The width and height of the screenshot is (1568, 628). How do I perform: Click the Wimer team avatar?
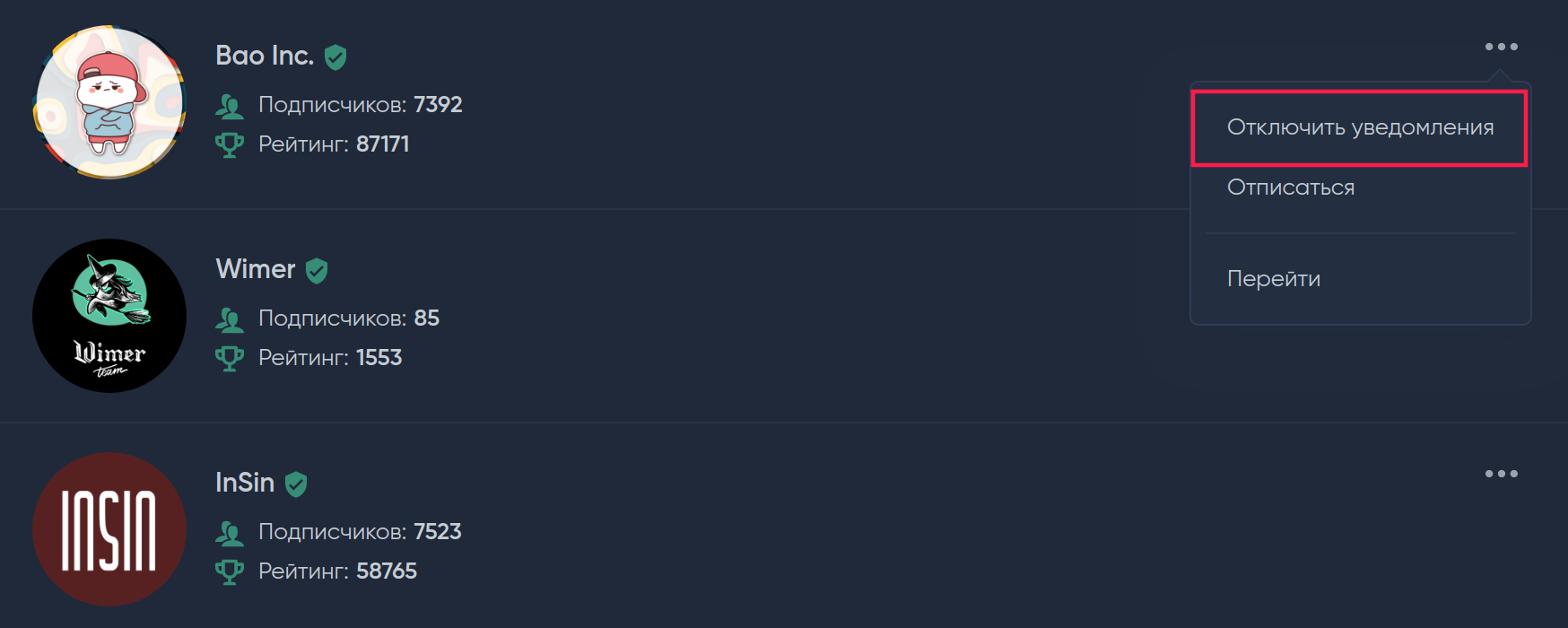coord(109,316)
